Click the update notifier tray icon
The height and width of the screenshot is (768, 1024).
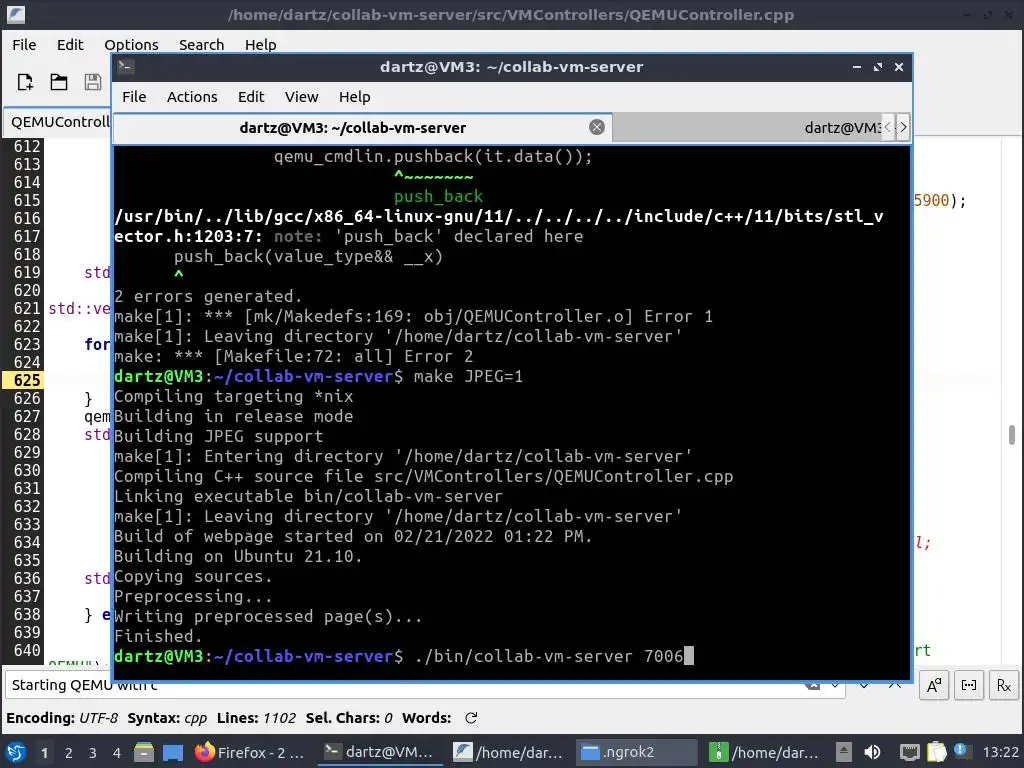tap(960, 750)
